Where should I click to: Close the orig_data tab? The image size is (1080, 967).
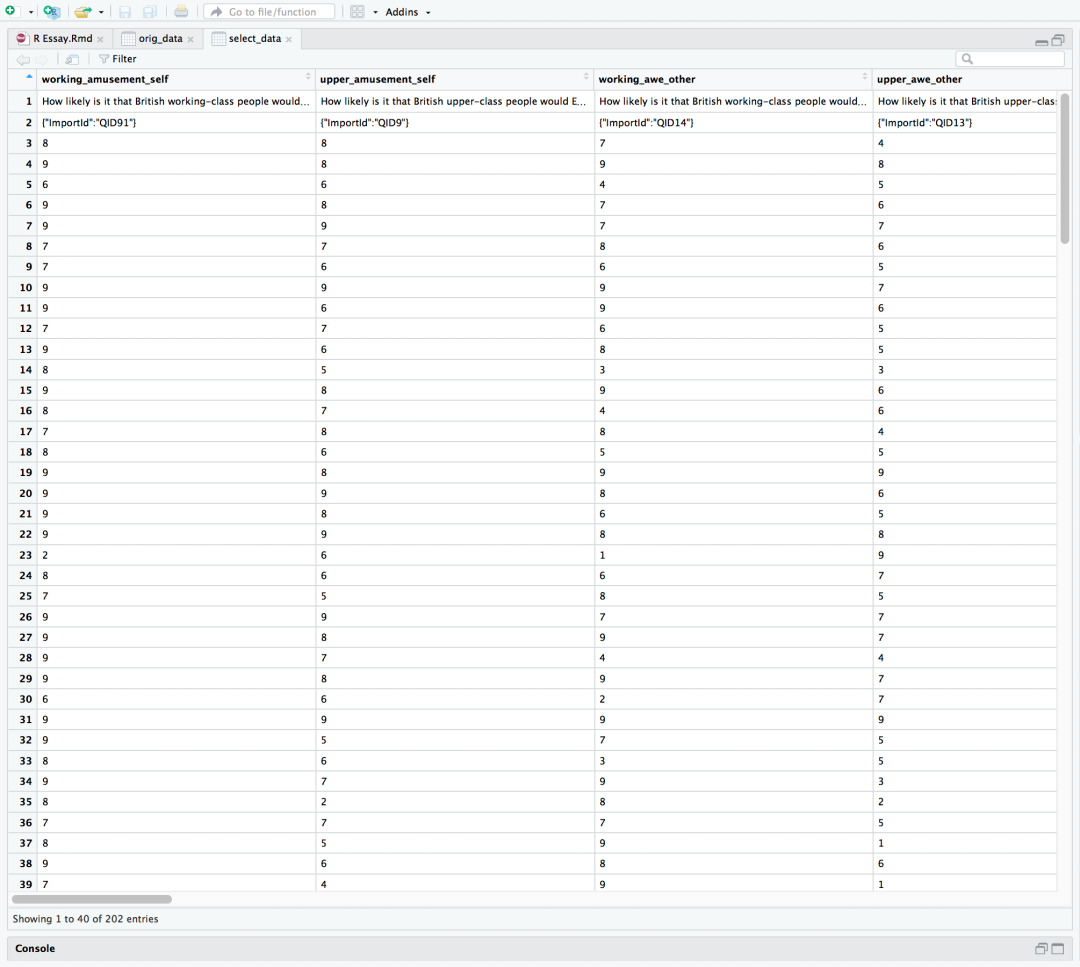coord(191,39)
